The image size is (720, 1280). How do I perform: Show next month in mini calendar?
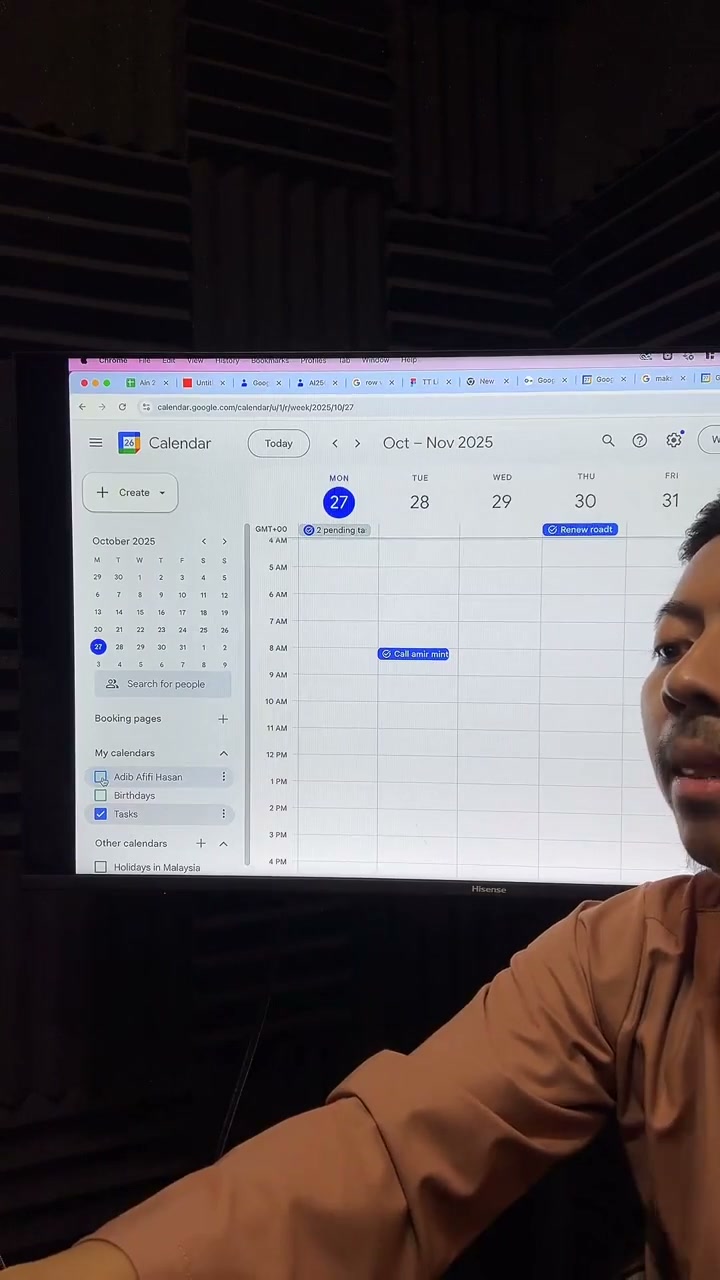click(x=224, y=541)
